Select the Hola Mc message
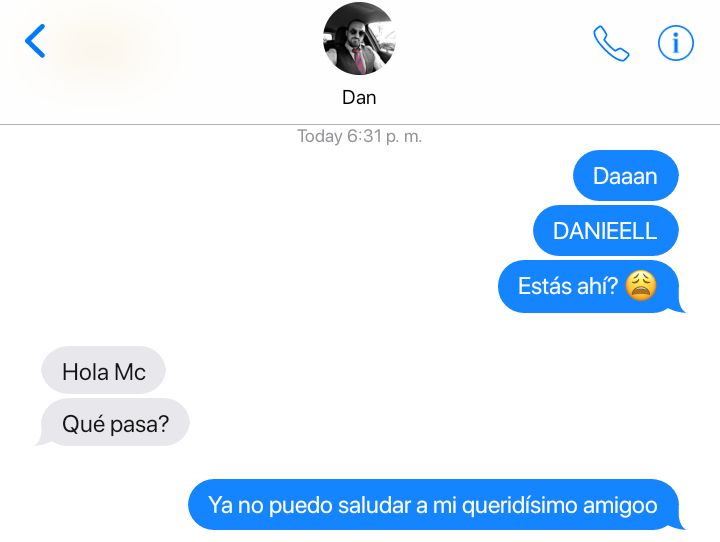 coord(103,370)
